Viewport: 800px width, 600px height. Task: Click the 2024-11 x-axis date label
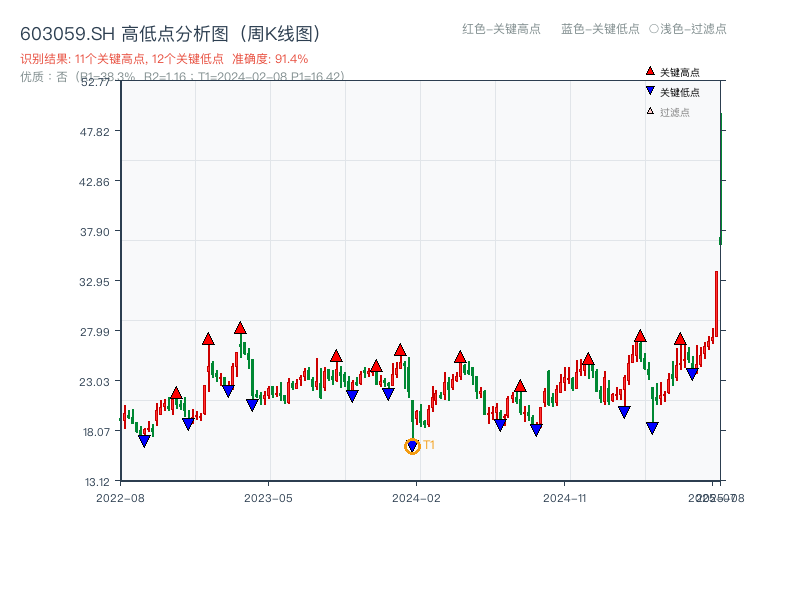[x=565, y=498]
